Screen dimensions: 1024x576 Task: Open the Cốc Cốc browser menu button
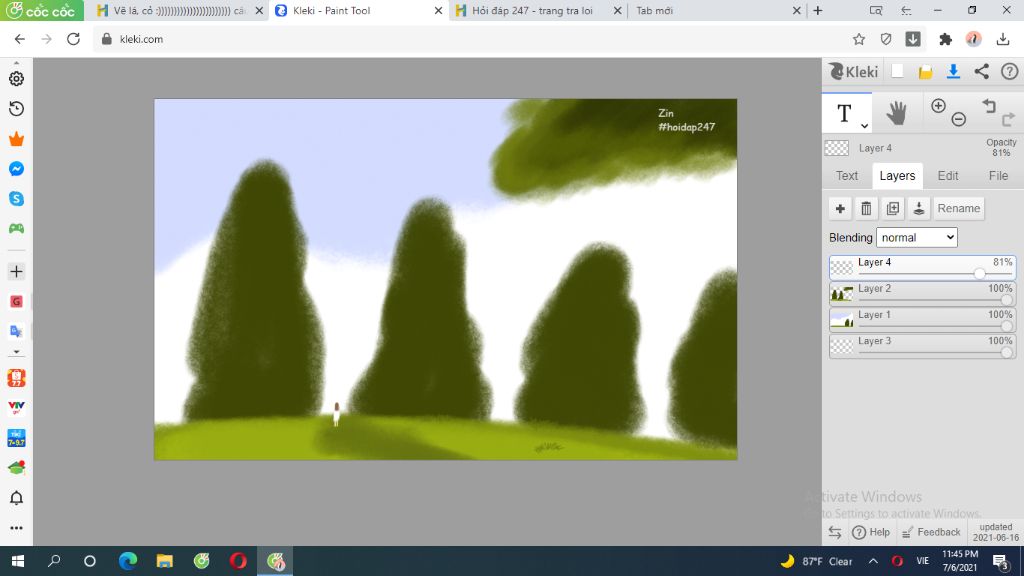pos(42,10)
